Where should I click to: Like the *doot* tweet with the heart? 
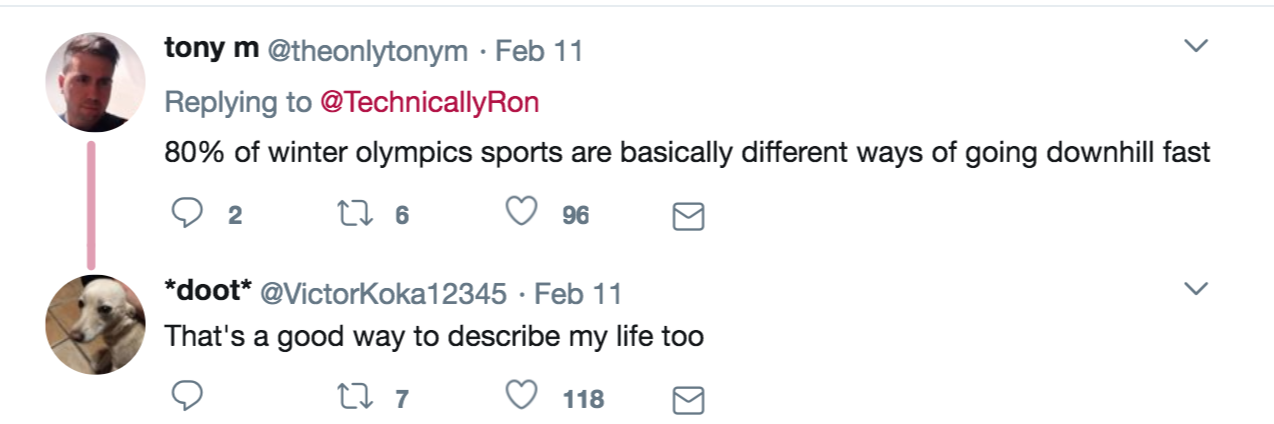point(522,398)
